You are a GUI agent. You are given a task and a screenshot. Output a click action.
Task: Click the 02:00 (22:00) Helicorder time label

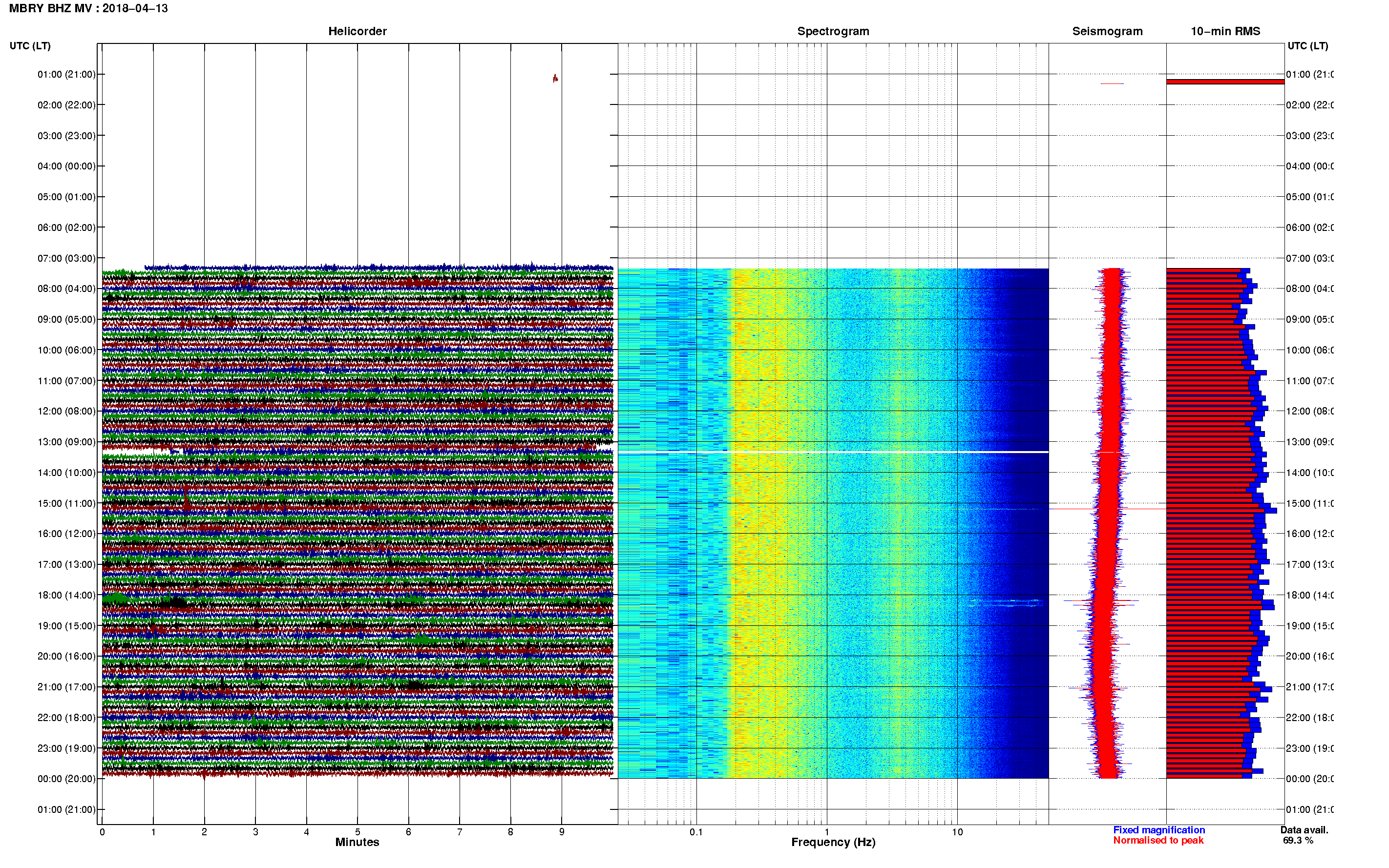click(x=66, y=105)
